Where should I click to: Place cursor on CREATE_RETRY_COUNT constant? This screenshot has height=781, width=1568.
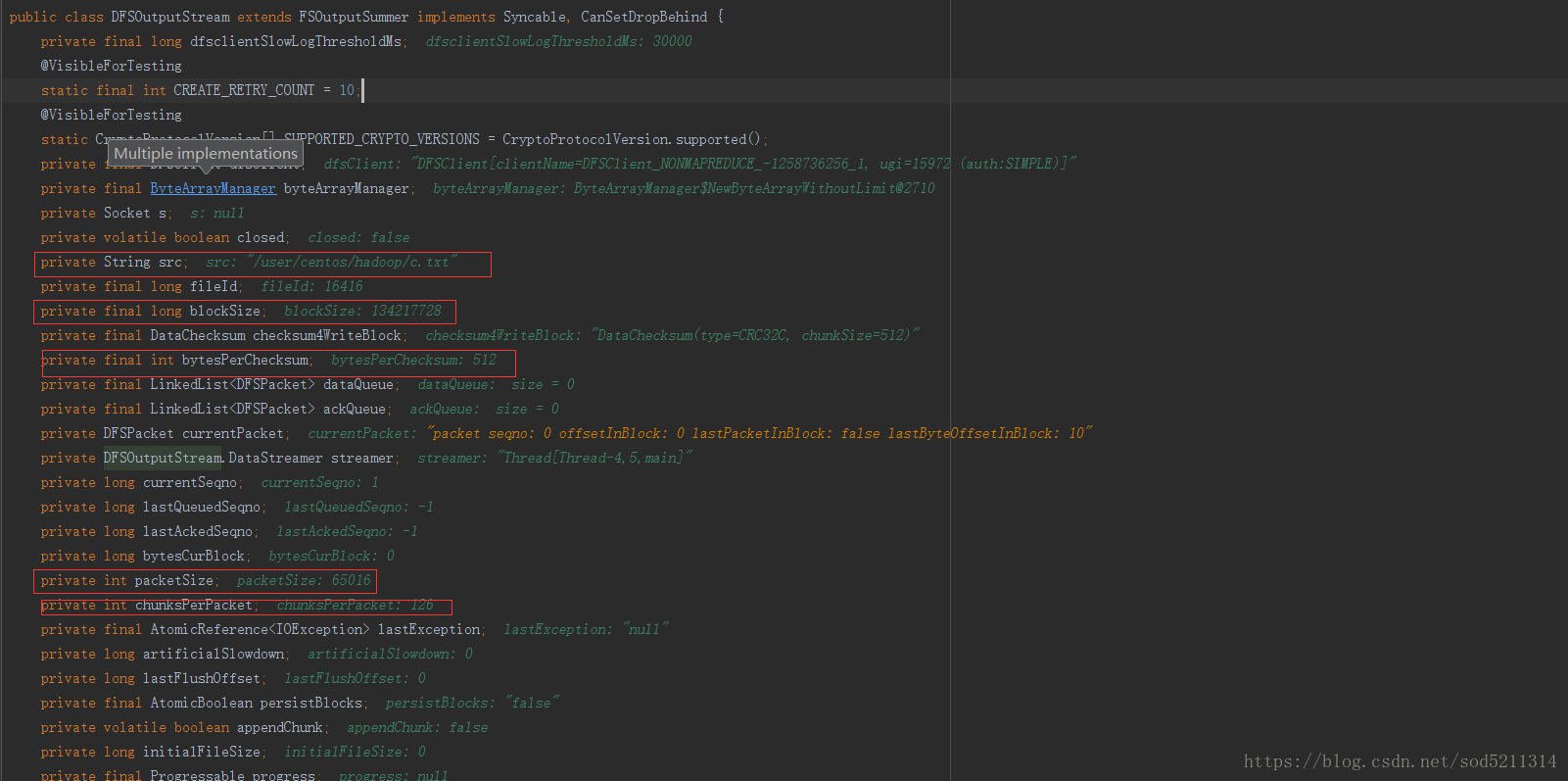point(244,90)
